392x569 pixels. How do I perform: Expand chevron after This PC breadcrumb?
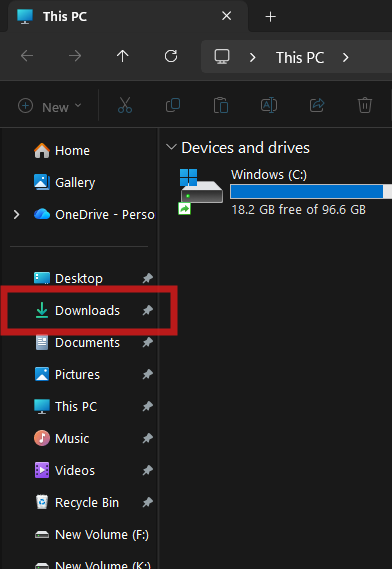click(346, 57)
